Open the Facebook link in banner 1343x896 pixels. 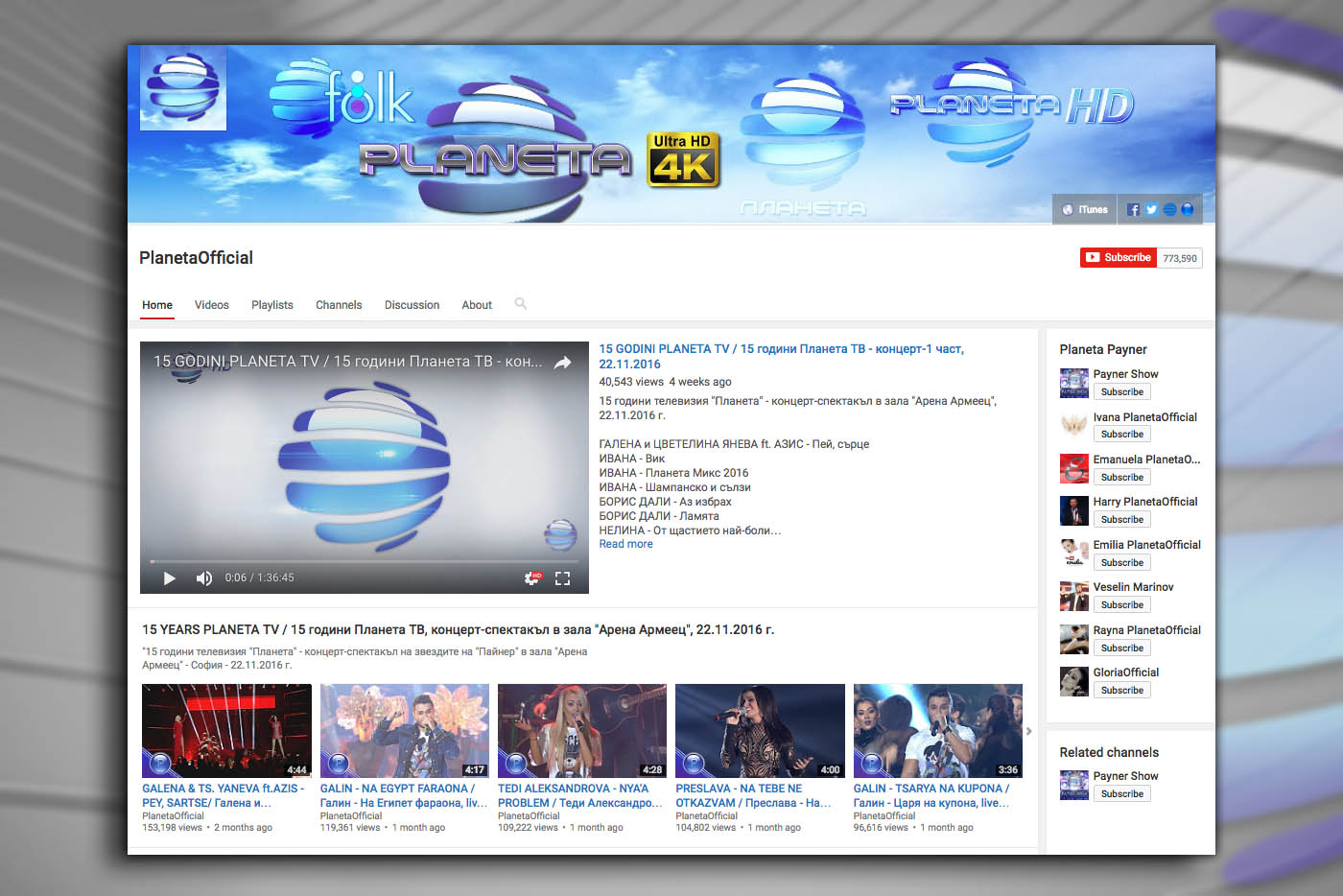point(1133,209)
